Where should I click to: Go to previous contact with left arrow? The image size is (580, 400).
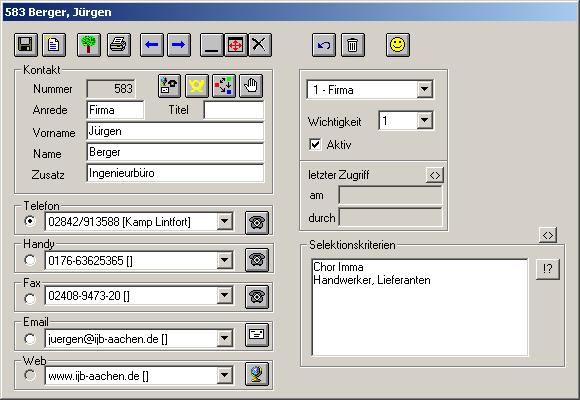click(152, 45)
